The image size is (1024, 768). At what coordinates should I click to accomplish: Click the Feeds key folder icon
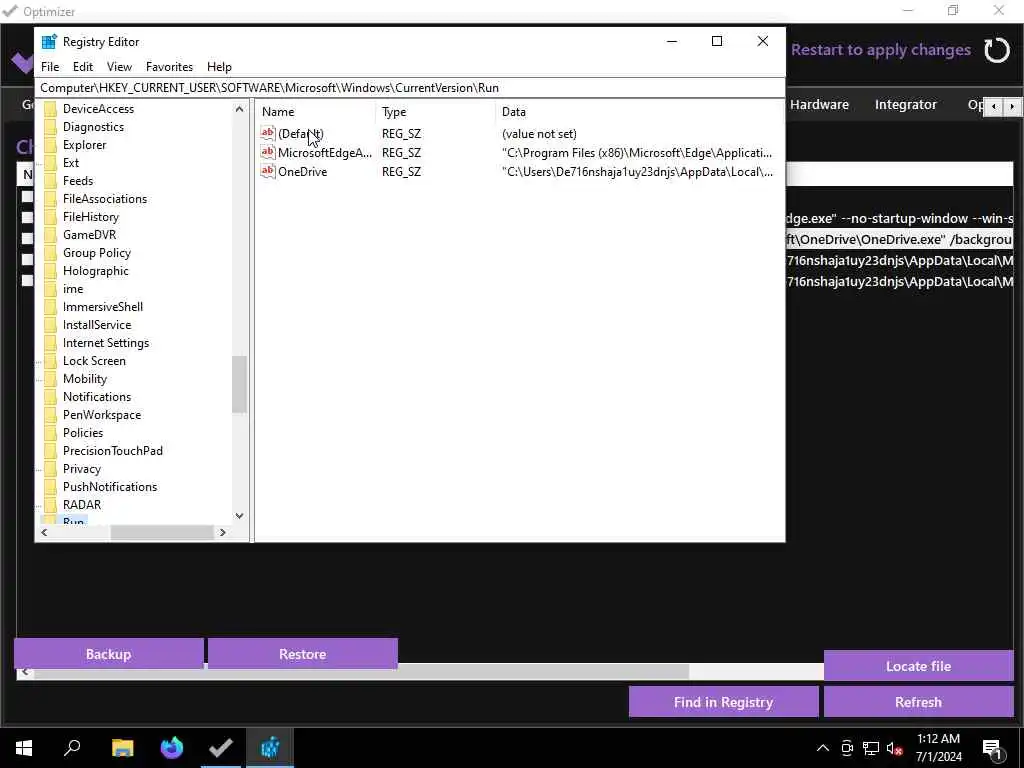(x=50, y=181)
